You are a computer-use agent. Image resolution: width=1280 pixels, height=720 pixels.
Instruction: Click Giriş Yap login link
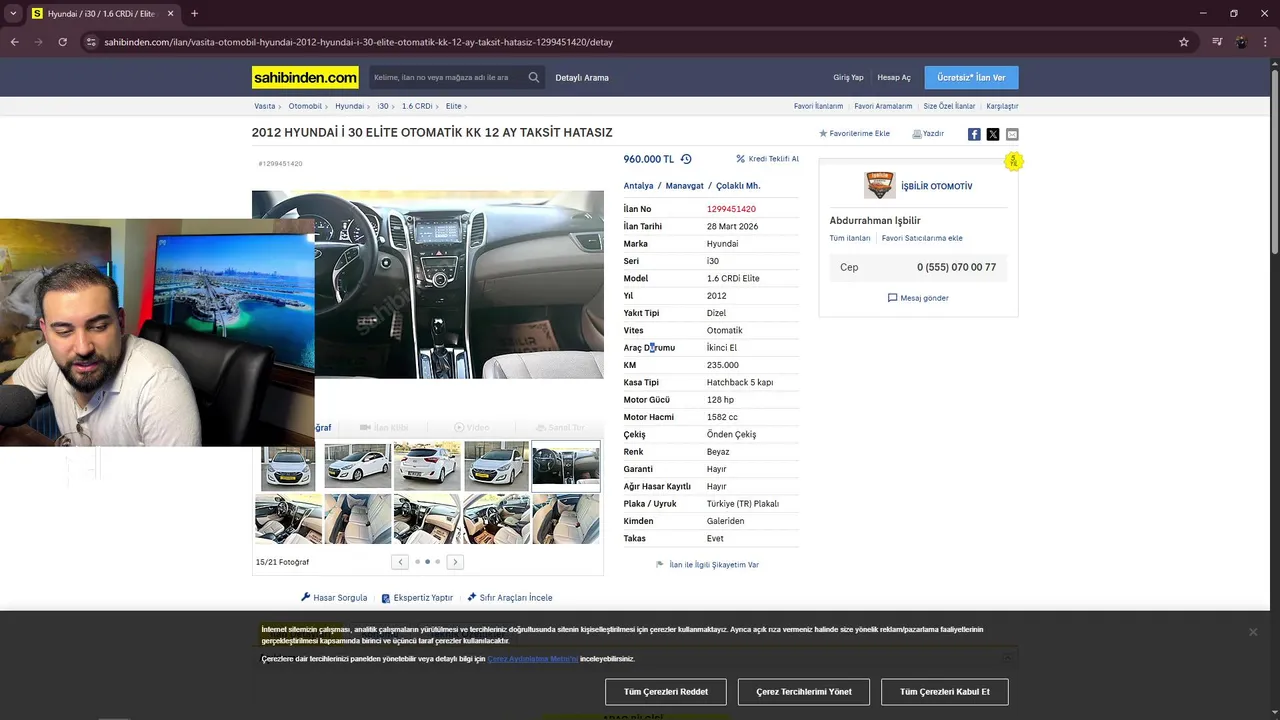[848, 77]
